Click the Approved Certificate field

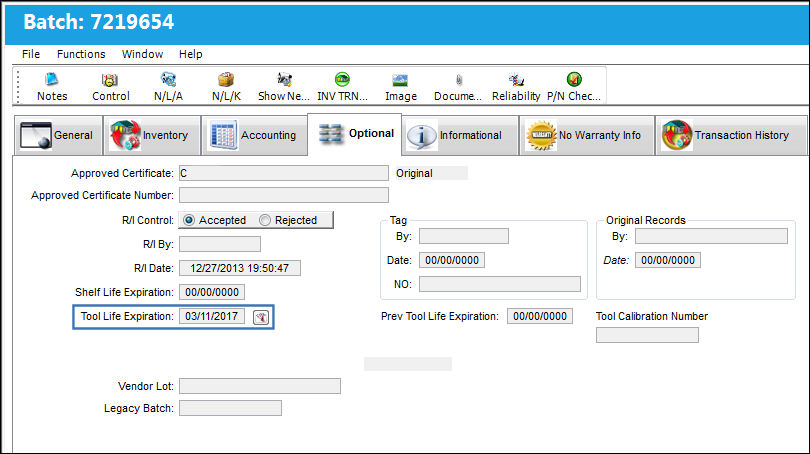point(284,173)
